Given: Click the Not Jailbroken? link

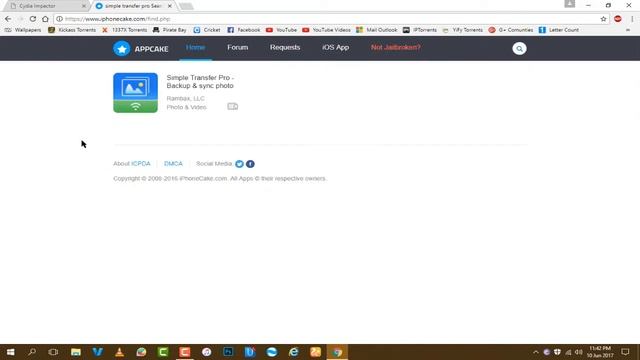Looking at the screenshot, I should [x=396, y=47].
